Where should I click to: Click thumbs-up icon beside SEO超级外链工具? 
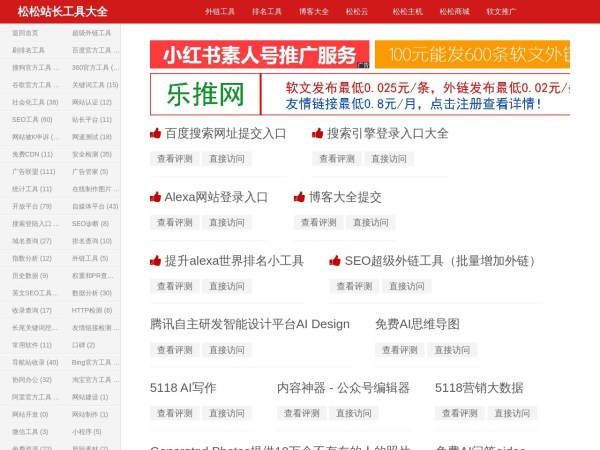tap(335, 261)
